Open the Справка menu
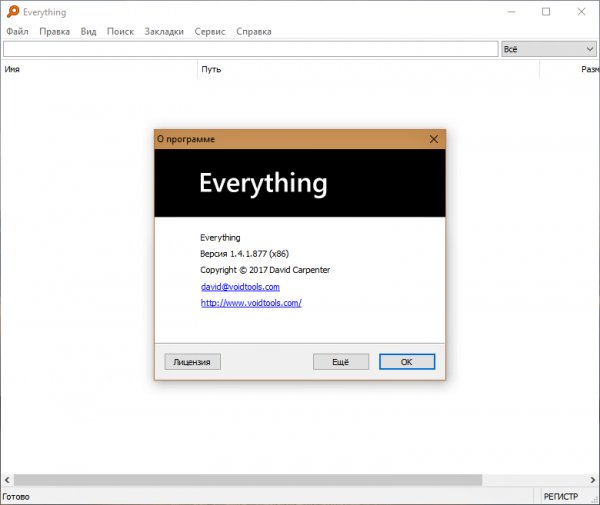Screen dimensions: 600x505 click(x=254, y=31)
